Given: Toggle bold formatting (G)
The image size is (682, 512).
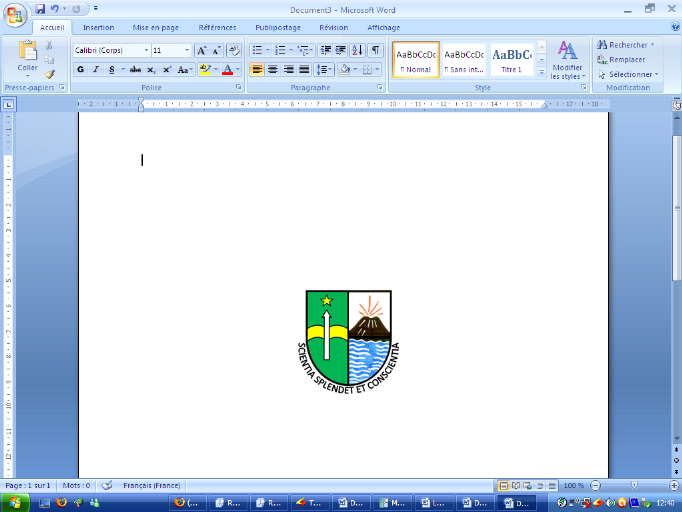Looking at the screenshot, I should pos(81,70).
